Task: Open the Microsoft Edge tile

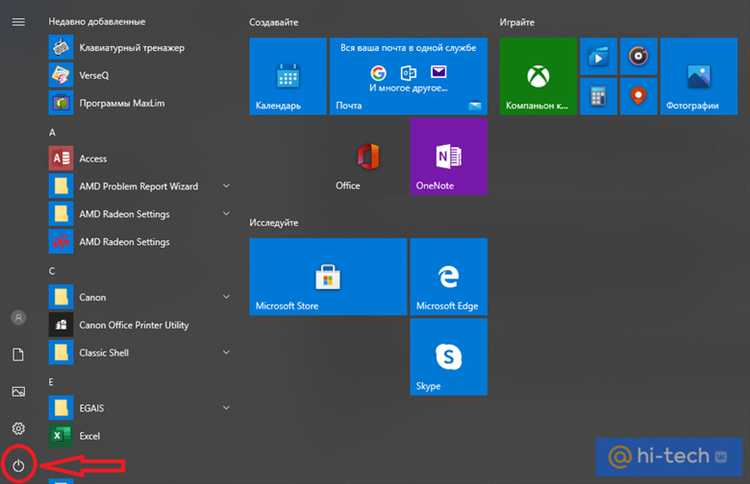Action: 449,277
